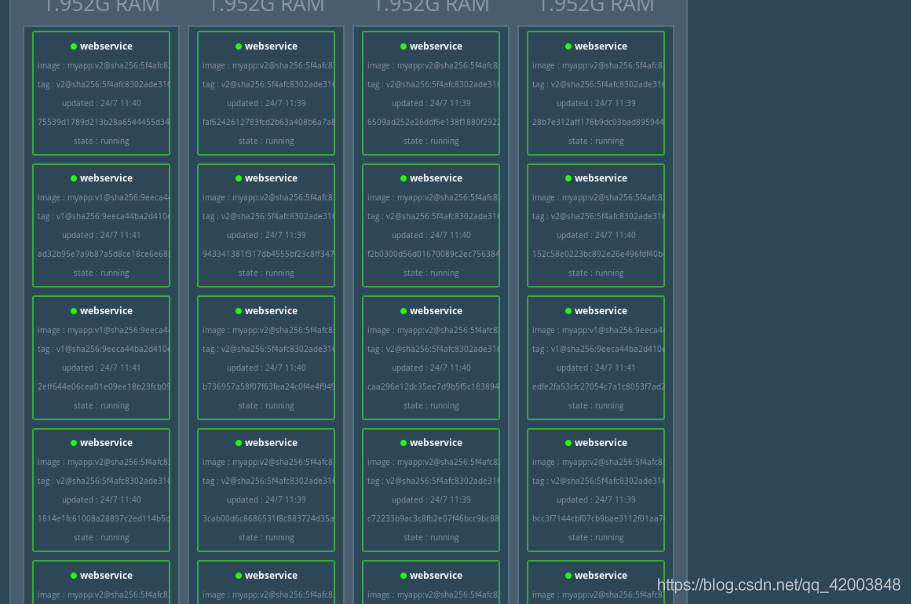Click updated 24/7 11:40 in container 75539d1789d2
The image size is (911, 604).
tap(102, 103)
